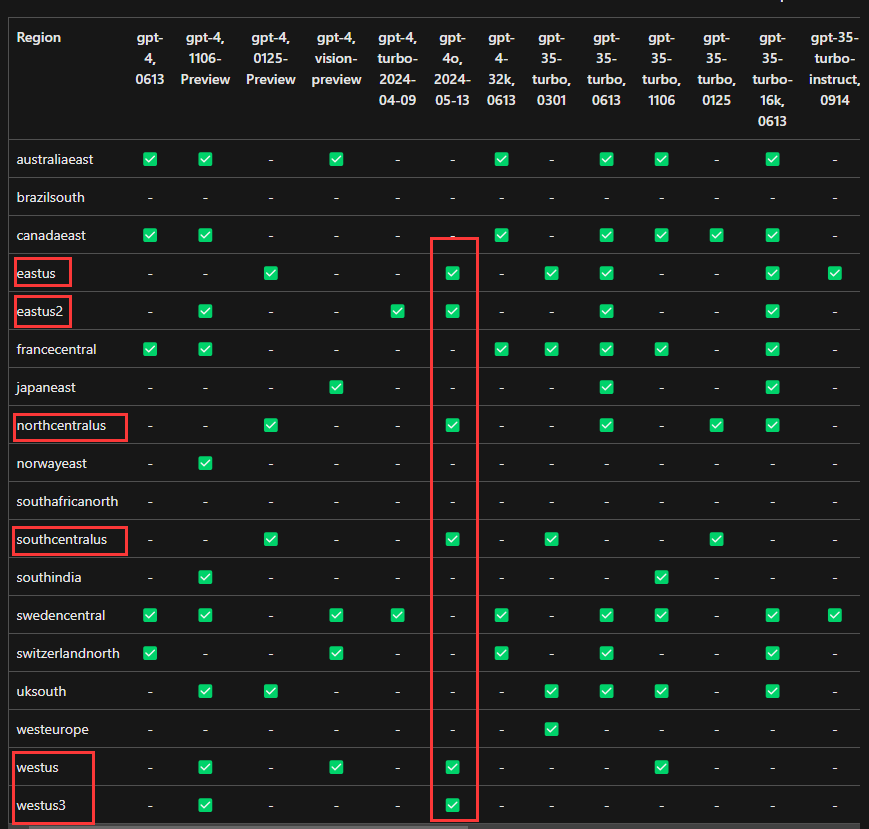Click swedencentral gpt-4 turbo-2024-04-09 check mark

coord(397,615)
